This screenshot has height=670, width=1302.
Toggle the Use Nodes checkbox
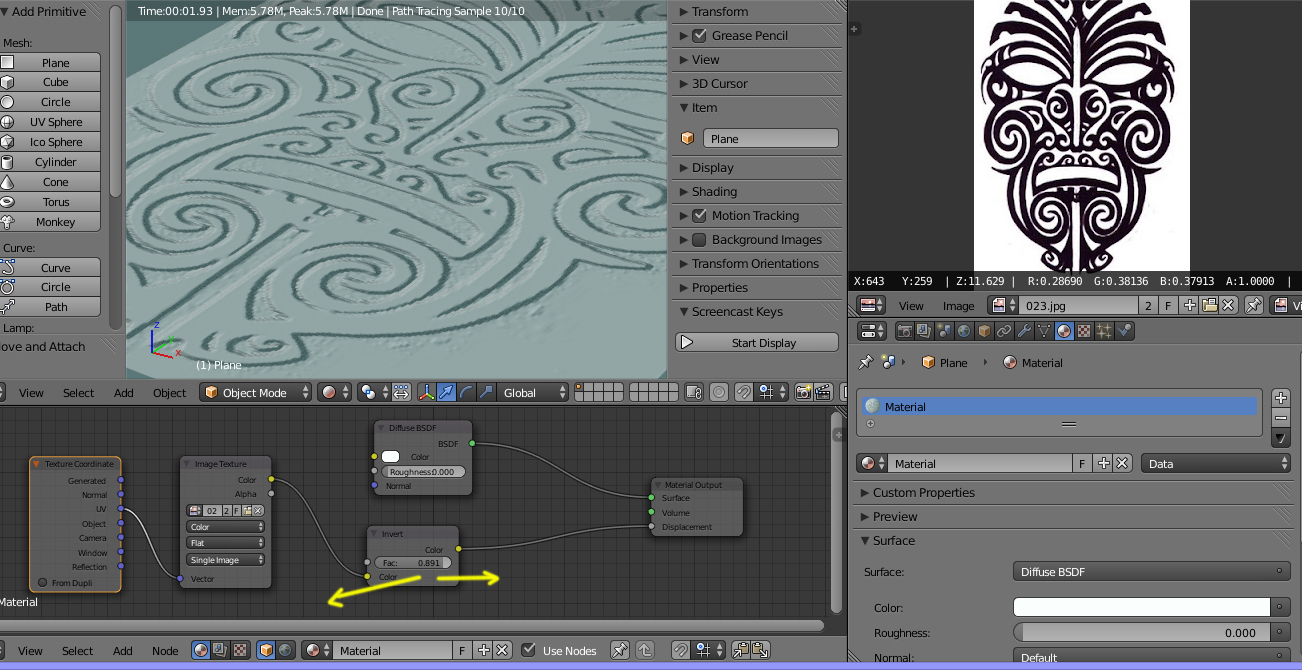click(x=529, y=651)
